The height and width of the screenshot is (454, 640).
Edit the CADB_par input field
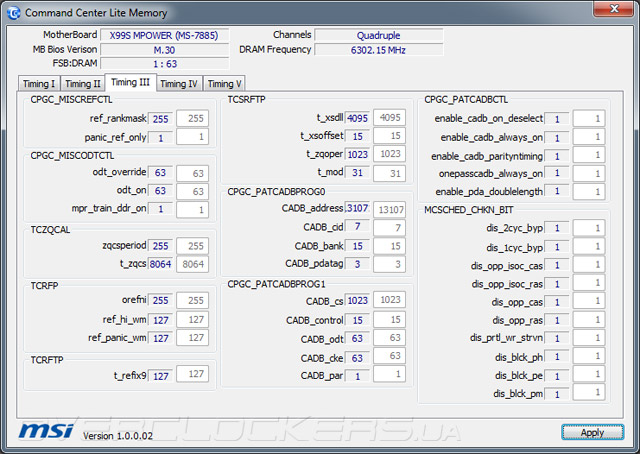click(x=389, y=374)
